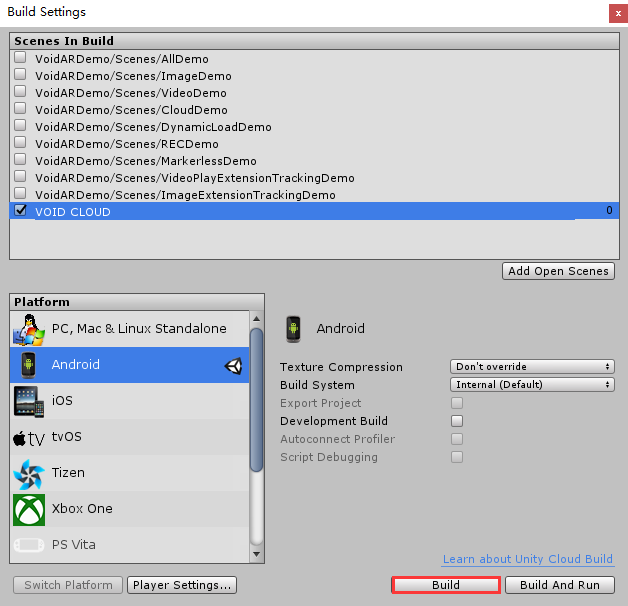Viewport: 628px width, 606px height.
Task: Toggle the RECDemo scene checkbox
Action: click(x=20, y=142)
